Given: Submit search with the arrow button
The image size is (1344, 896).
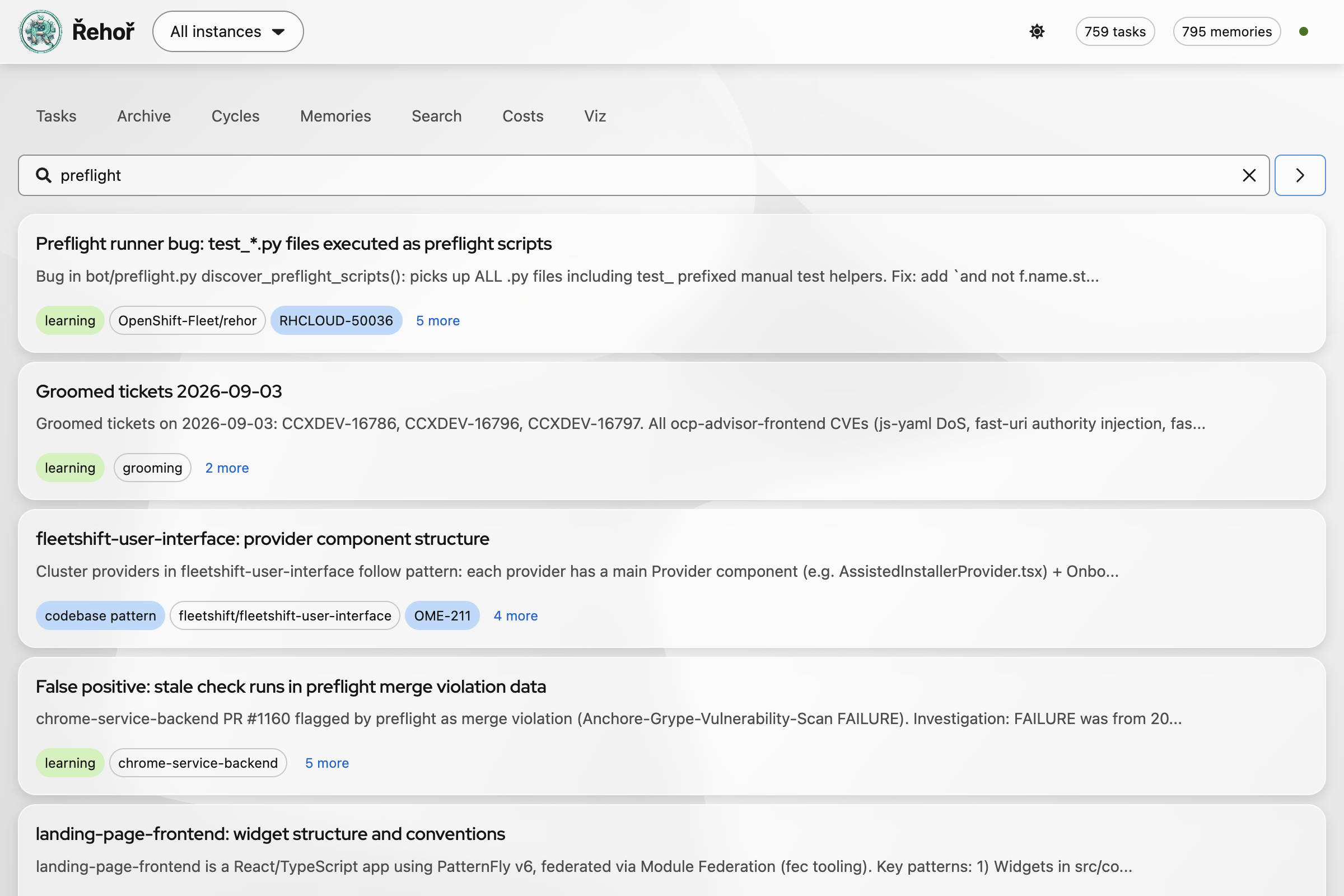Looking at the screenshot, I should (1300, 175).
